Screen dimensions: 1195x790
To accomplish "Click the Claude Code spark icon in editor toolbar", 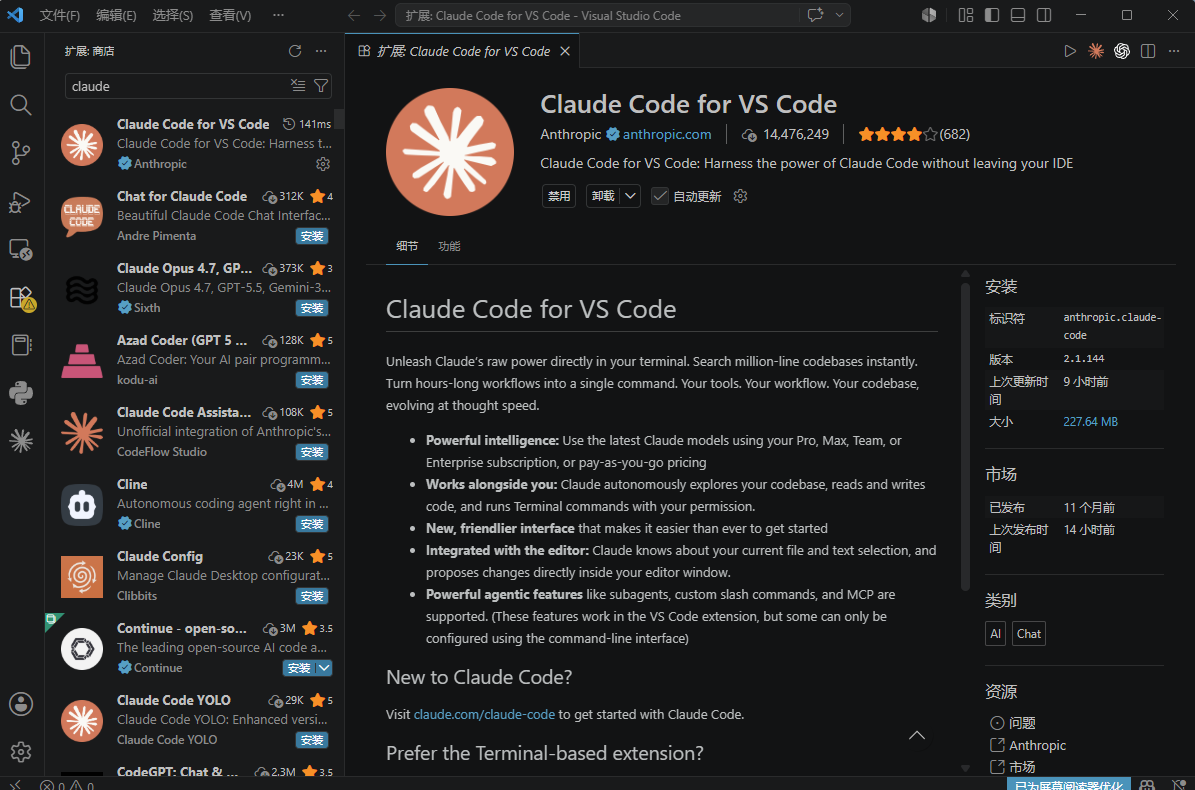I will [x=1096, y=51].
